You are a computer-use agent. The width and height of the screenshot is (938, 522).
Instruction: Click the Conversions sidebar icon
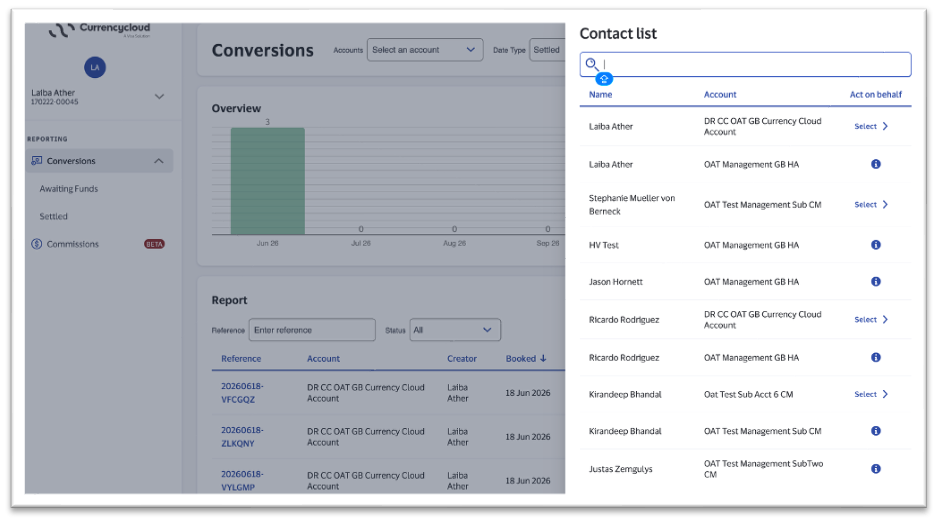pyautogui.click(x=36, y=160)
